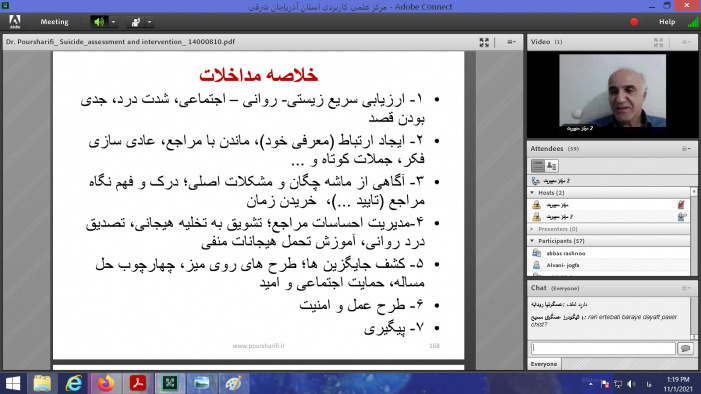Open the speaker options dropdown arrow
Viewport: 701px width, 394px height.
113,21
